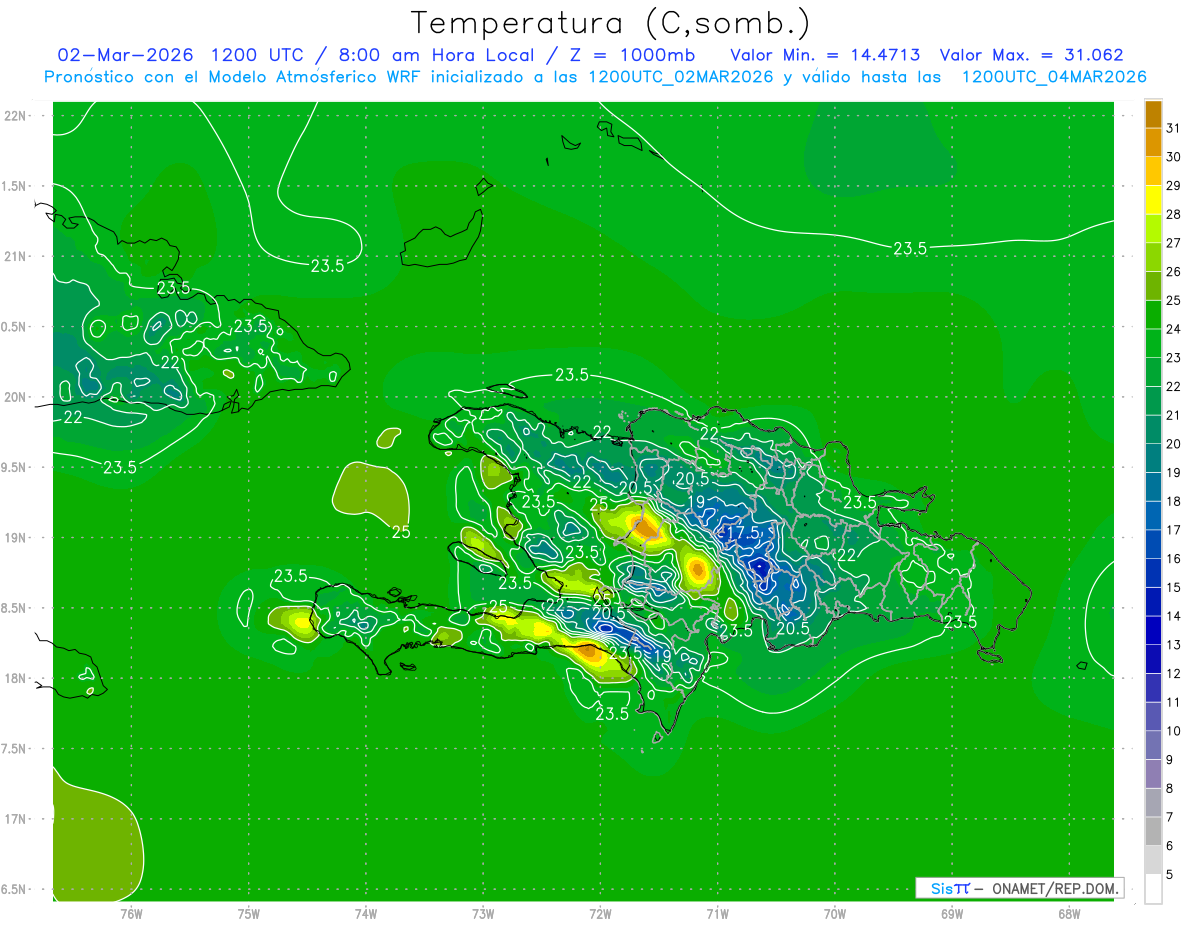1200x927 pixels.
Task: Click the legend value 31
Action: pyautogui.click(x=1174, y=128)
